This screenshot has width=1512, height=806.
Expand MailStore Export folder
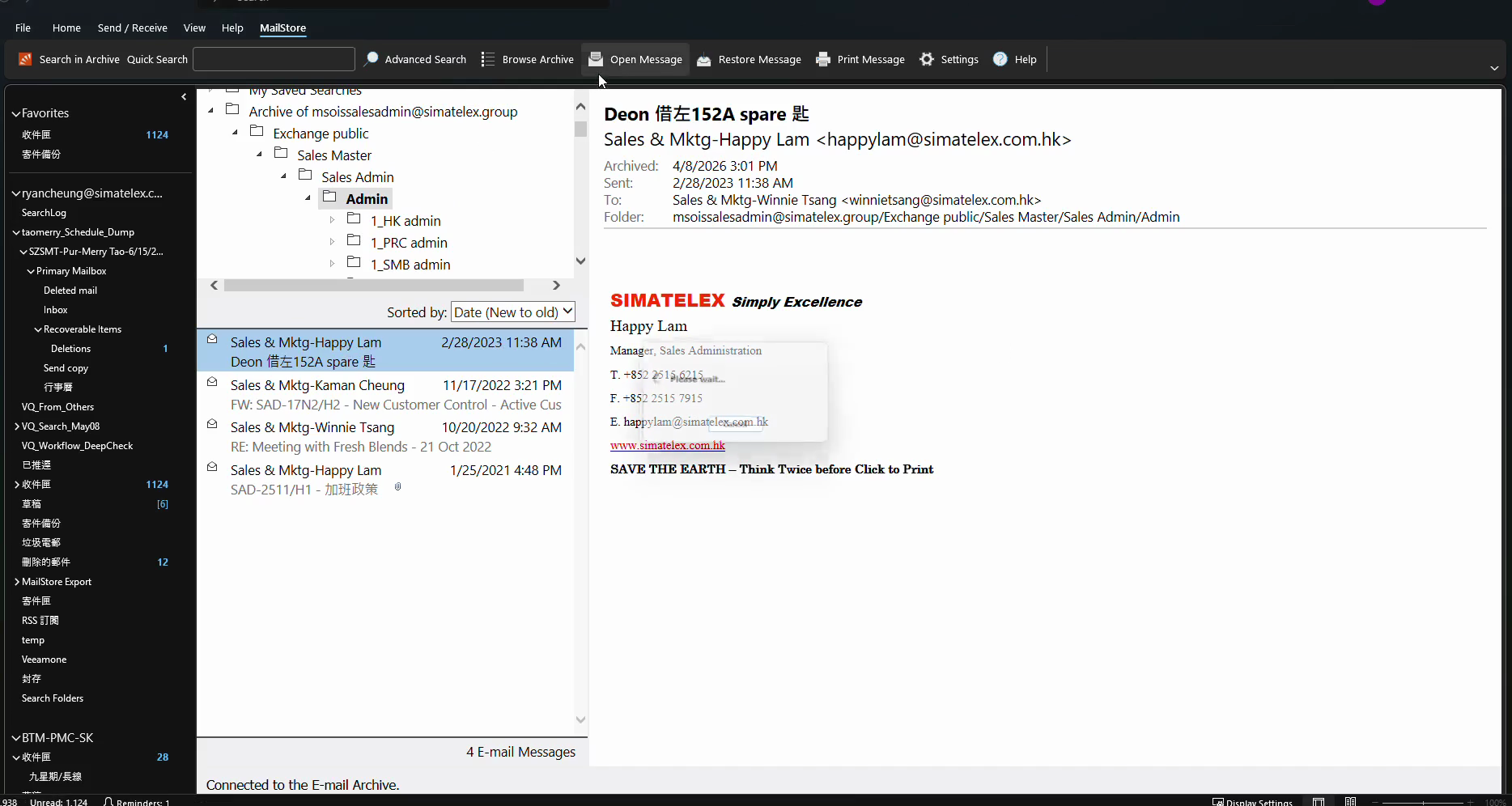coord(17,582)
